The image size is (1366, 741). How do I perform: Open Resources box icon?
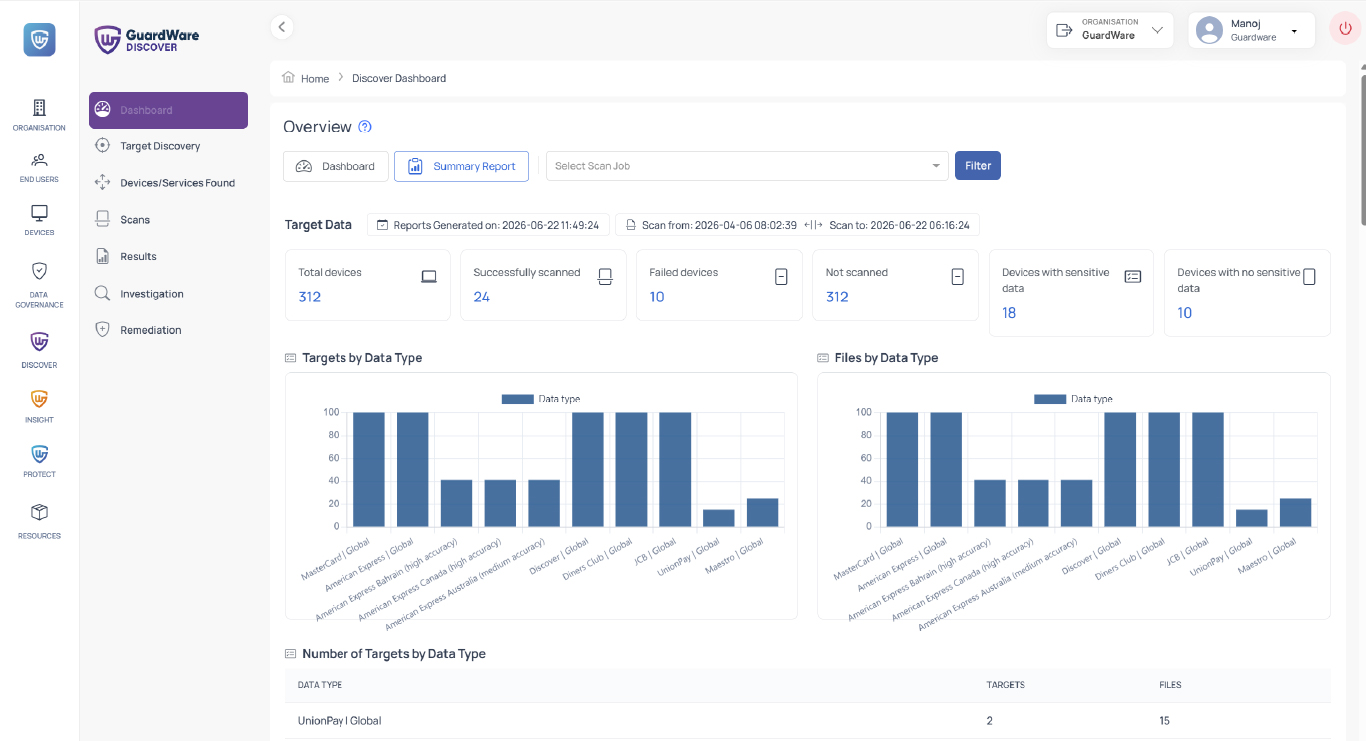coord(39,512)
